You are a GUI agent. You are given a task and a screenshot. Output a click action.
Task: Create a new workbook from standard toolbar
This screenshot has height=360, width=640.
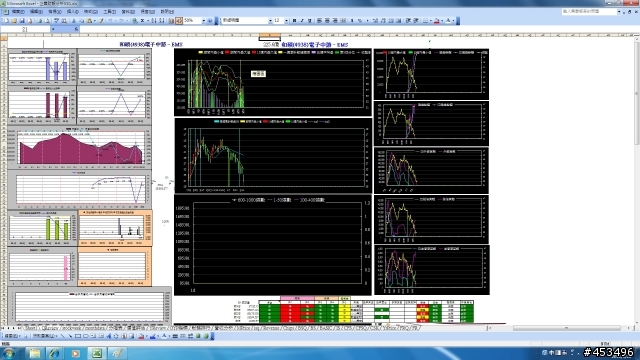pyautogui.click(x=6, y=20)
